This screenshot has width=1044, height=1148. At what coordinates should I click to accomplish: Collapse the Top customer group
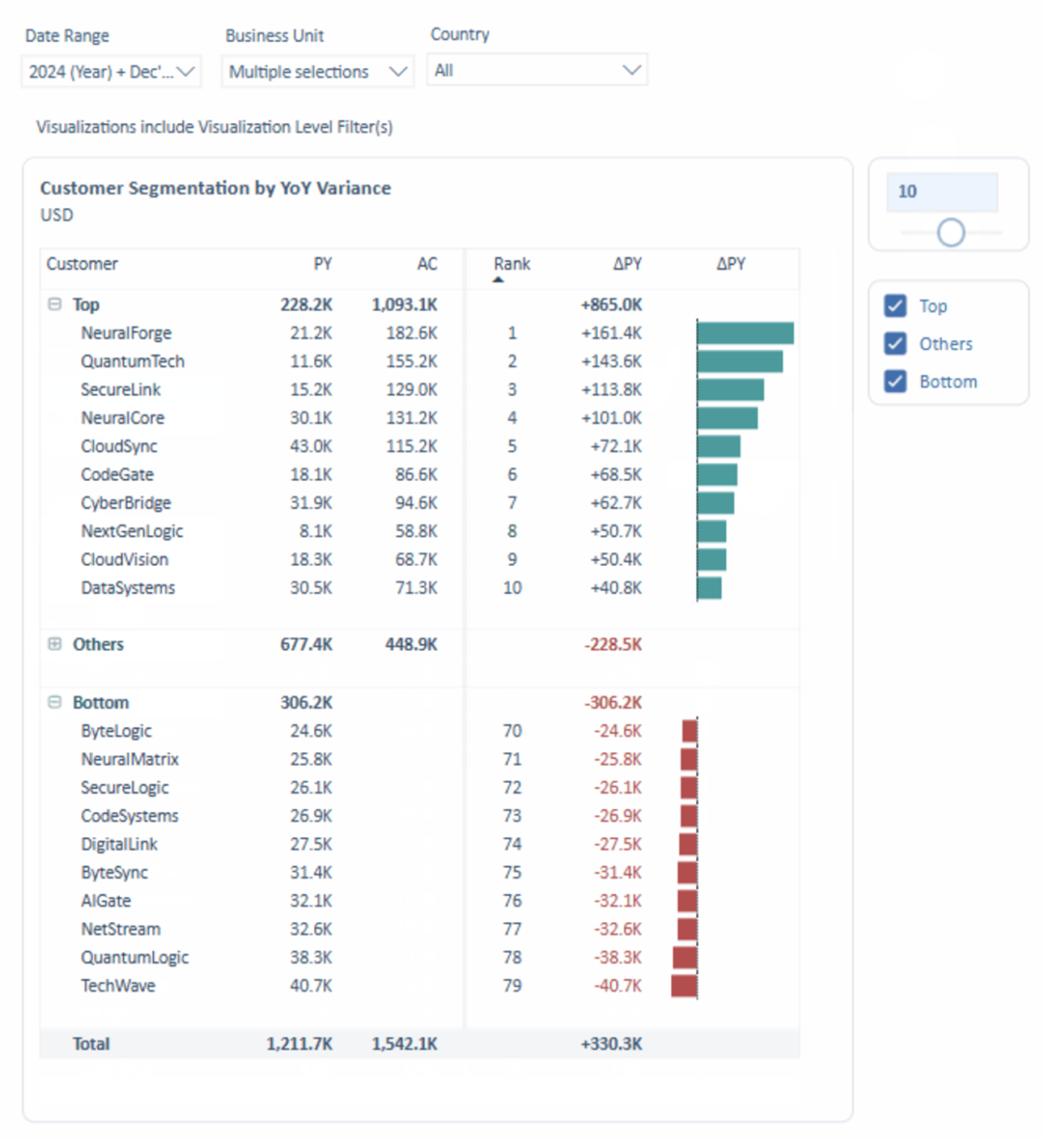tap(54, 304)
